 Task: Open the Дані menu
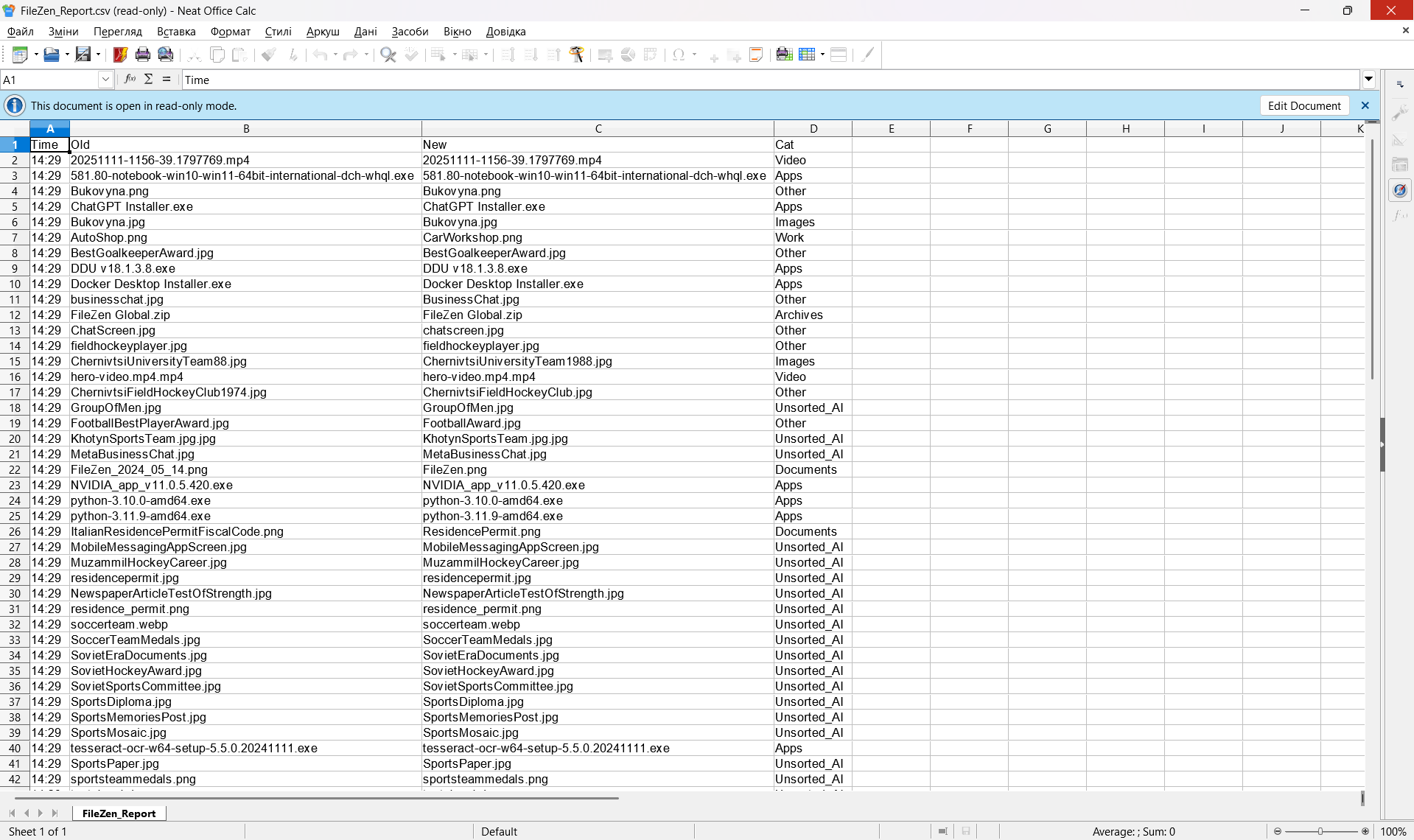[x=365, y=31]
